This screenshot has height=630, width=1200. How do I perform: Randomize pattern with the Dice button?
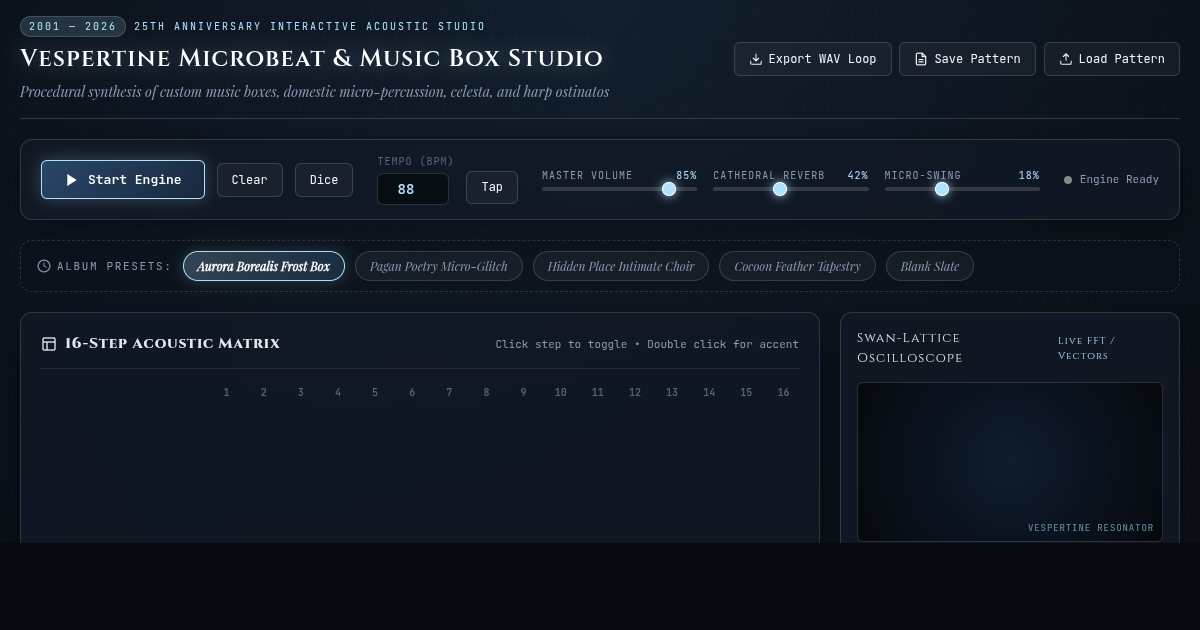pos(324,180)
